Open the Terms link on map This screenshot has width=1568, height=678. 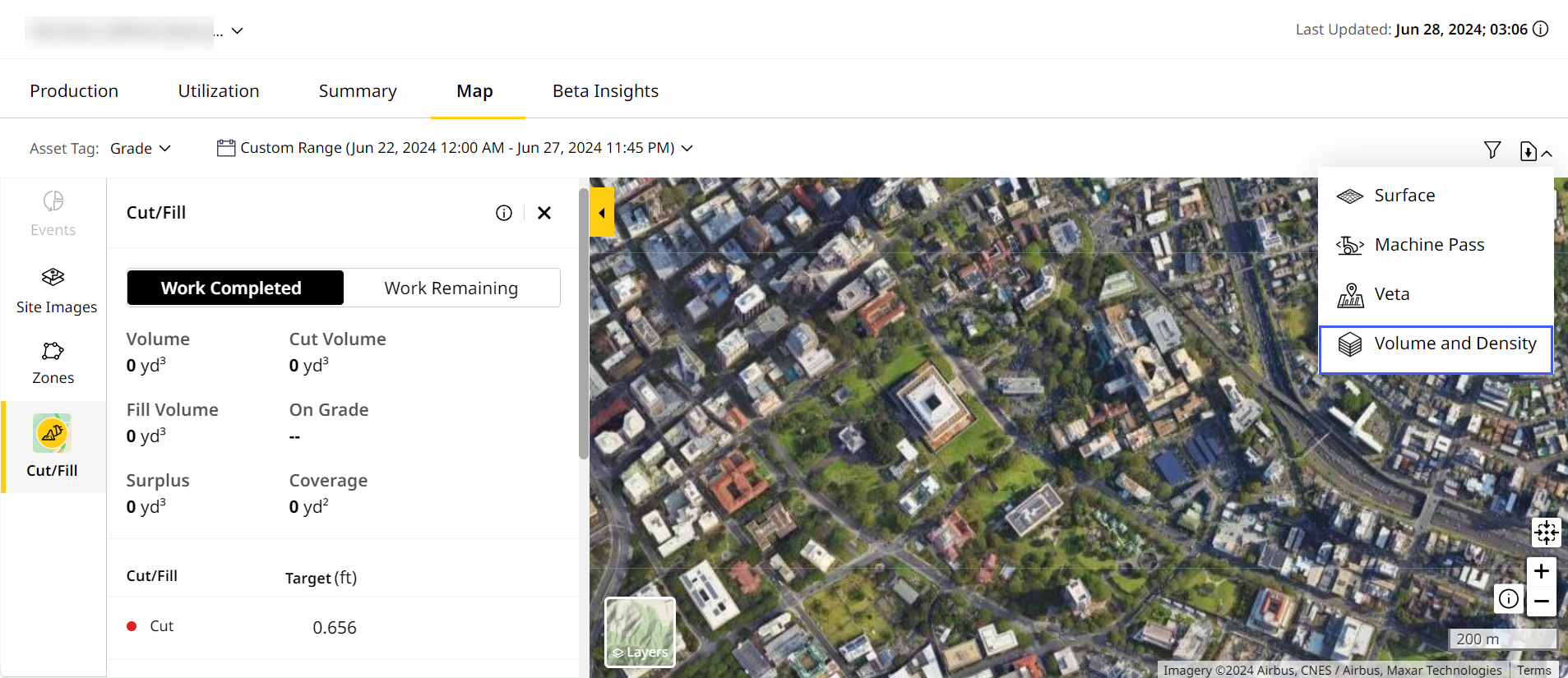tap(1533, 670)
